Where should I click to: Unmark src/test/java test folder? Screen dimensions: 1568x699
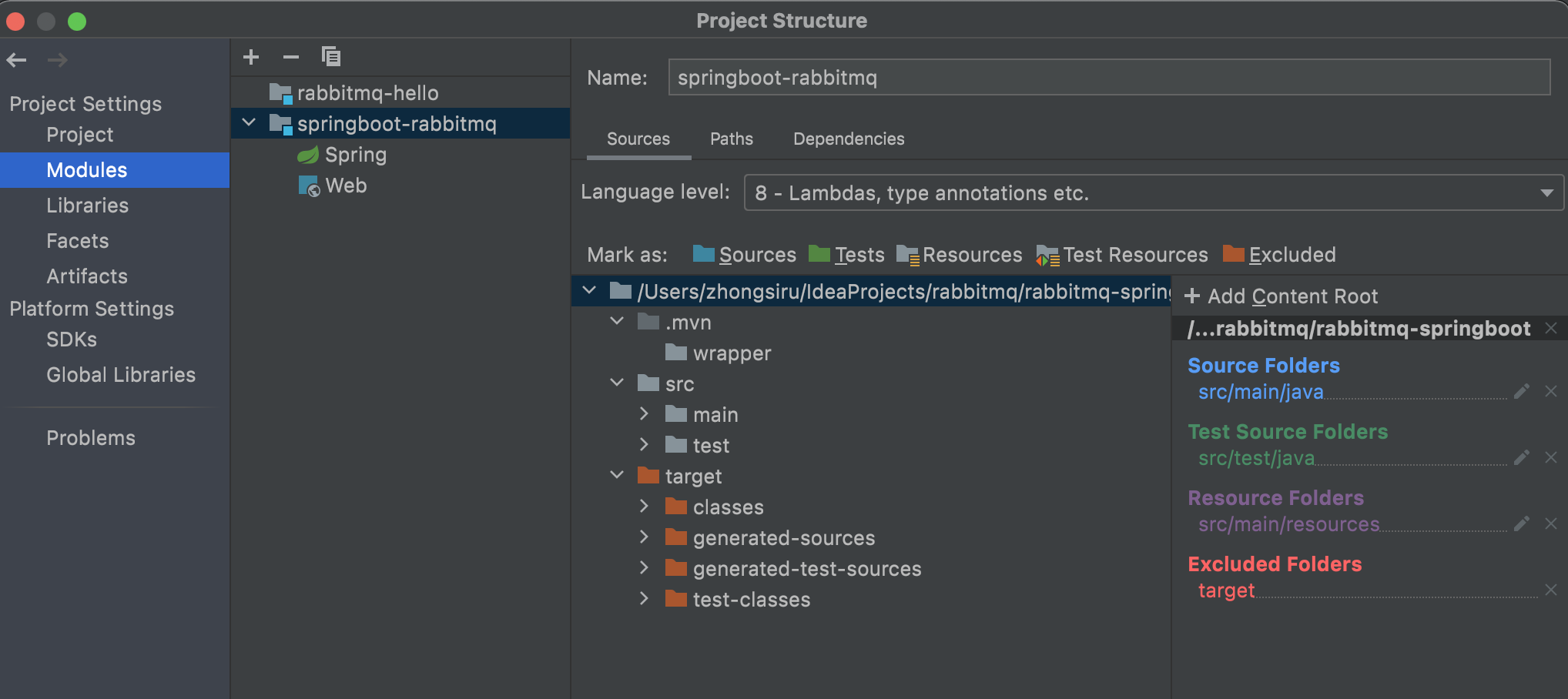click(x=1551, y=458)
